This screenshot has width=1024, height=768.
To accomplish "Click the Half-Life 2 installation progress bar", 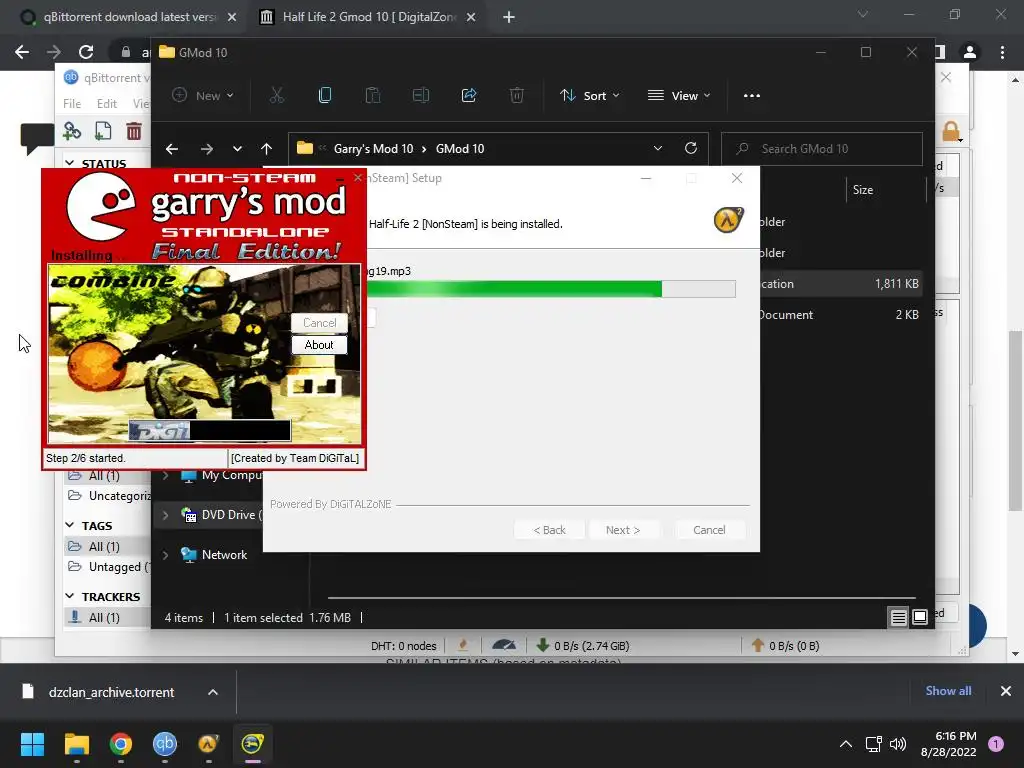I will pos(551,289).
